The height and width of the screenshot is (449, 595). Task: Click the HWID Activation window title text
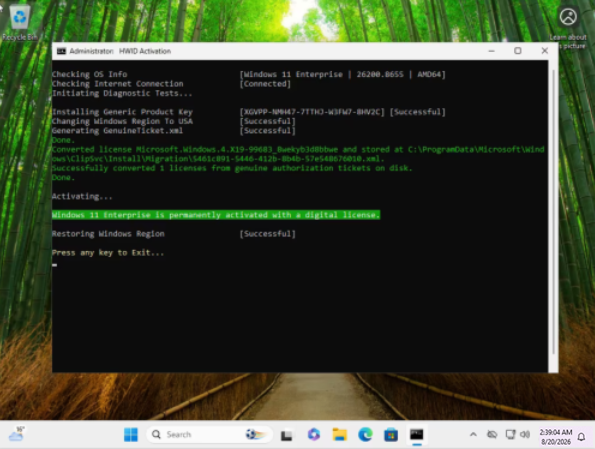(145, 51)
